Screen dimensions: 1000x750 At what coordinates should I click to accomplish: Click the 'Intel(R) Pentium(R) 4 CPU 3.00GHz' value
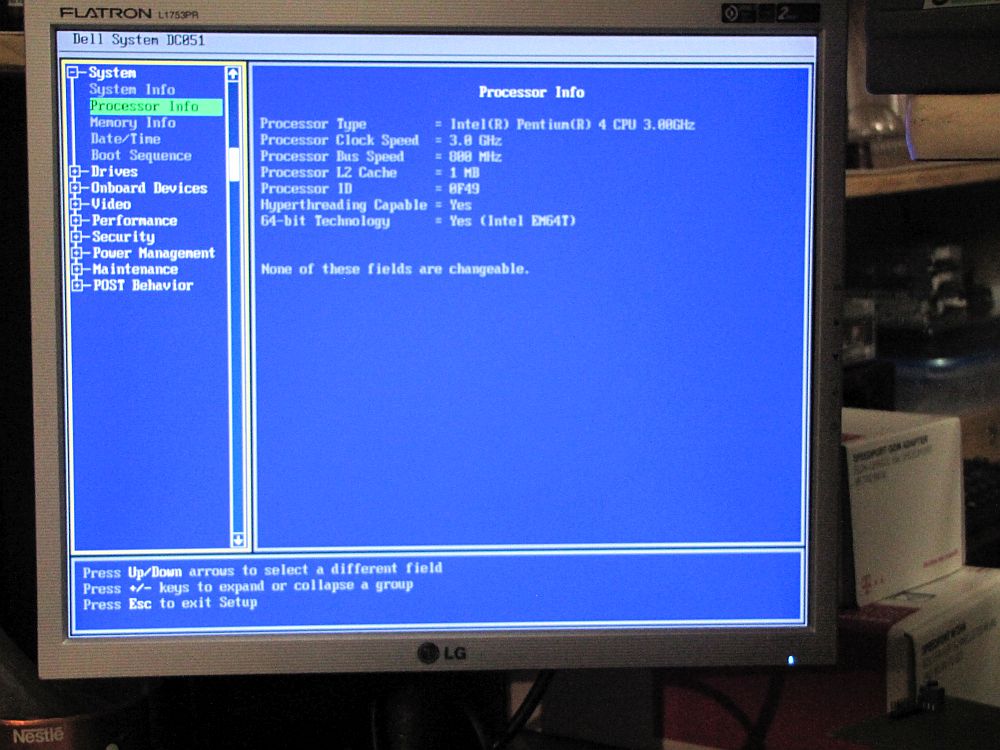point(572,124)
